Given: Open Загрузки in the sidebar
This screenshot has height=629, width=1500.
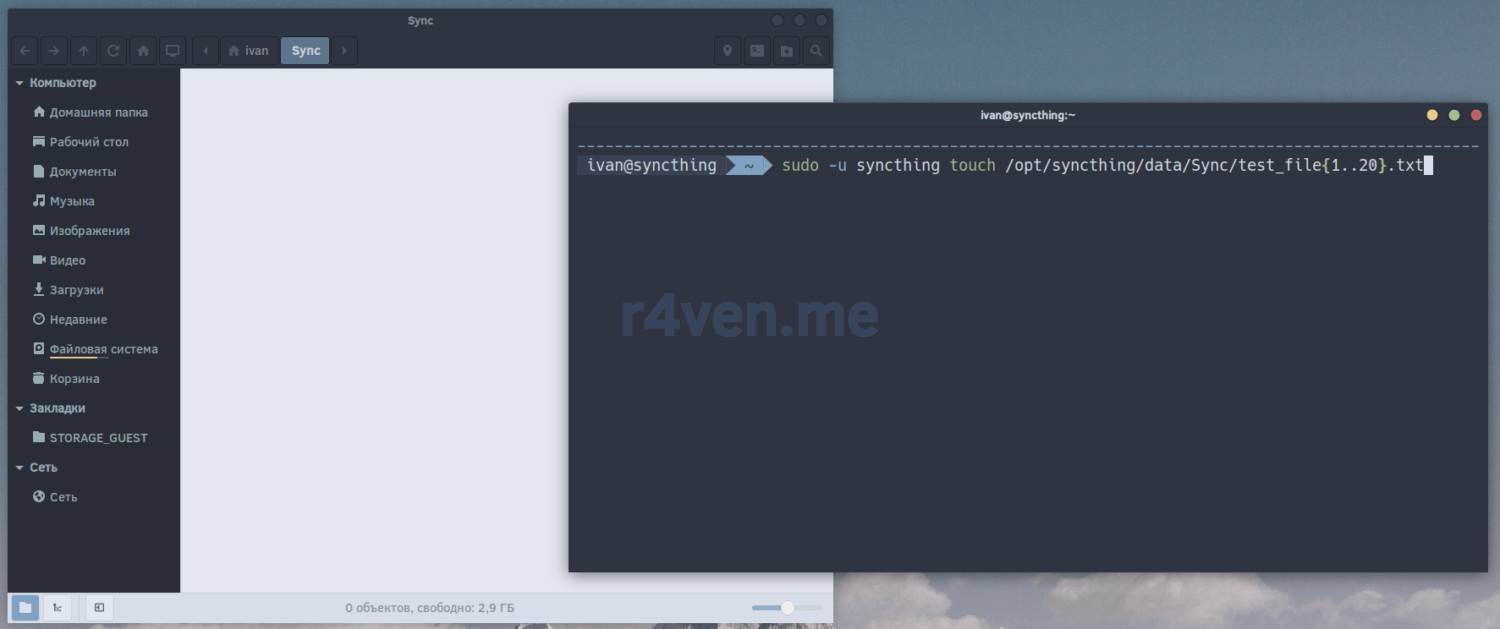Looking at the screenshot, I should click(76, 290).
